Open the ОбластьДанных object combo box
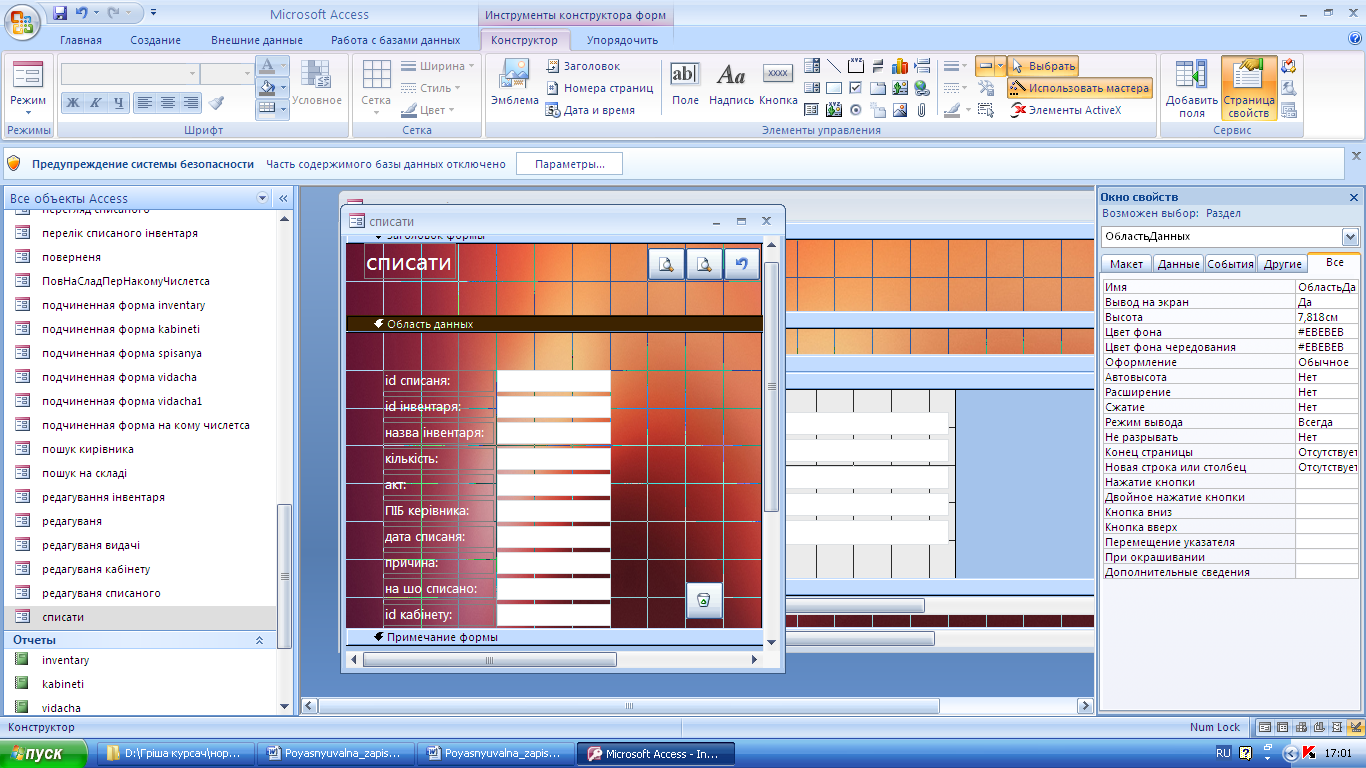 (1230, 237)
